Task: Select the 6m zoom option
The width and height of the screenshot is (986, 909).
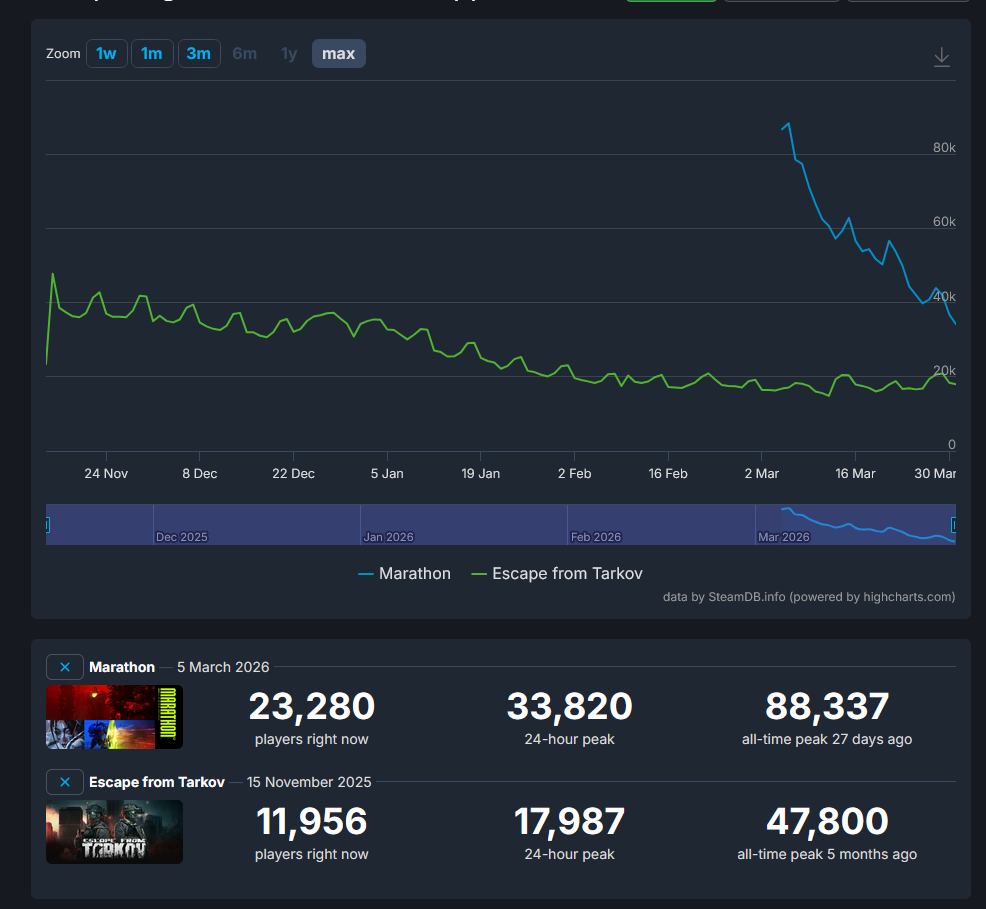Action: pyautogui.click(x=245, y=53)
